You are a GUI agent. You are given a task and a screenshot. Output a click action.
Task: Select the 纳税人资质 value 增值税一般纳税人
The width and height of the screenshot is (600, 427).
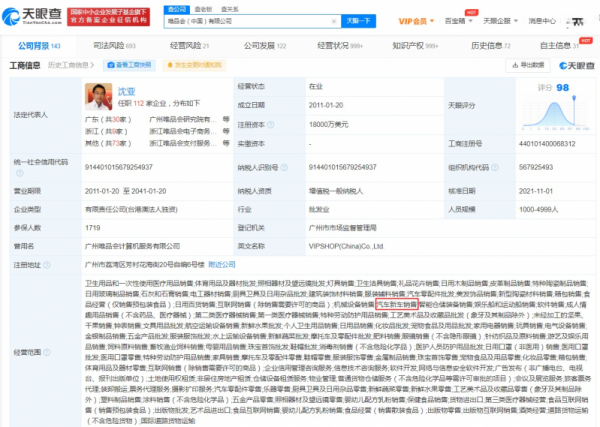pos(336,191)
